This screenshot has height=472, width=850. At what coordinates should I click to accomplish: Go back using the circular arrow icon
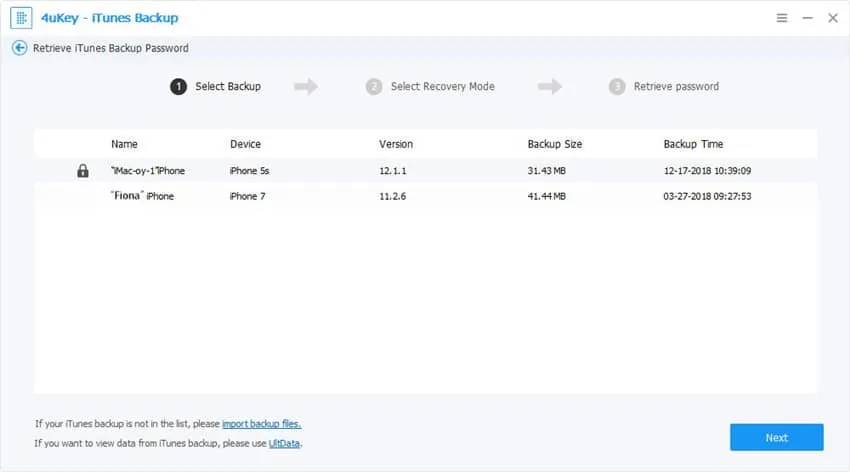(20, 48)
